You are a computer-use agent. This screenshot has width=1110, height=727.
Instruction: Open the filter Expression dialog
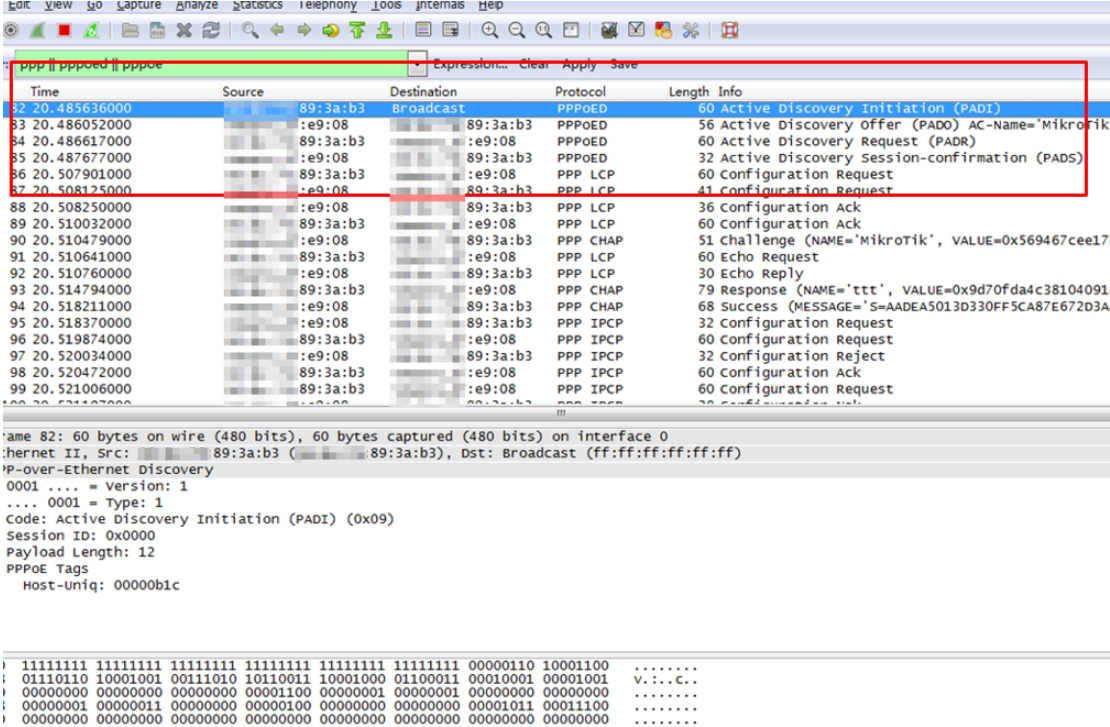(470, 64)
